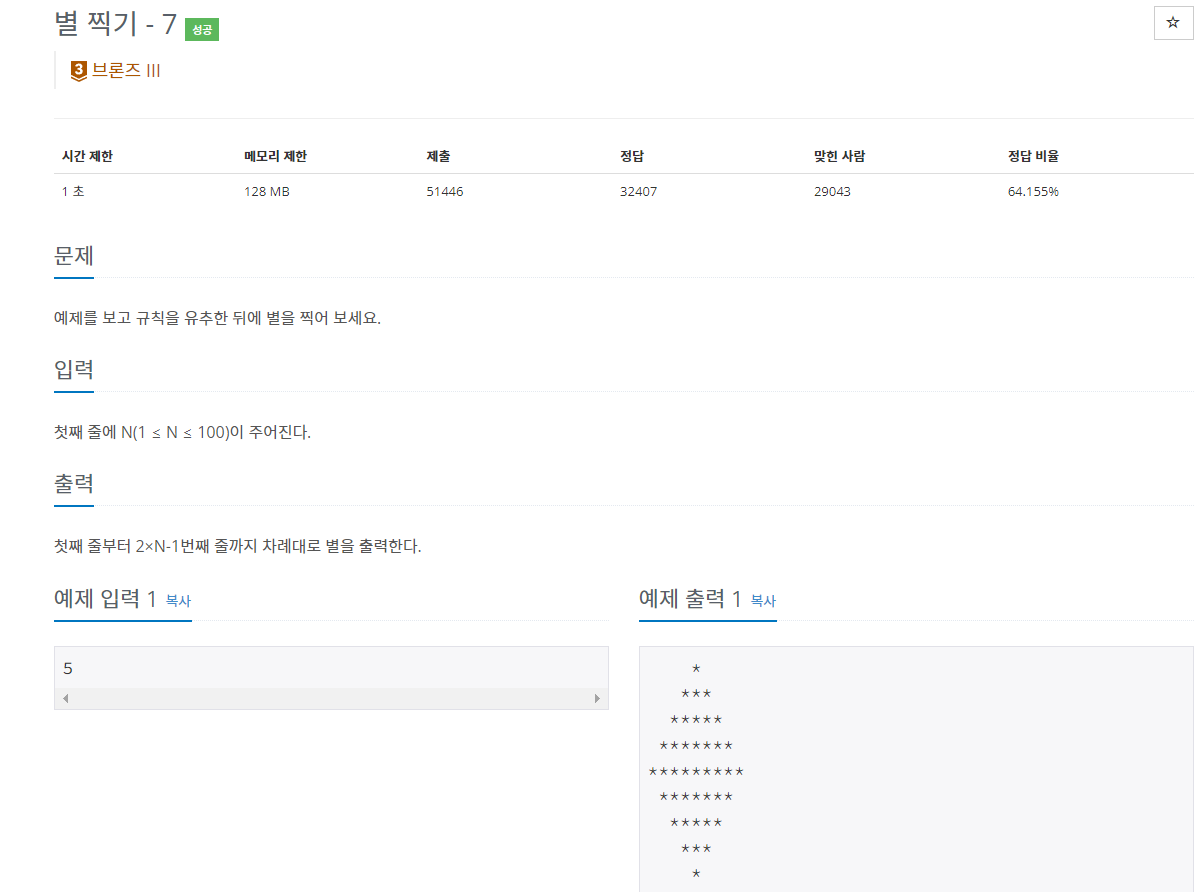Click the 출력 section heading
This screenshot has width=1202, height=892.
pos(74,483)
